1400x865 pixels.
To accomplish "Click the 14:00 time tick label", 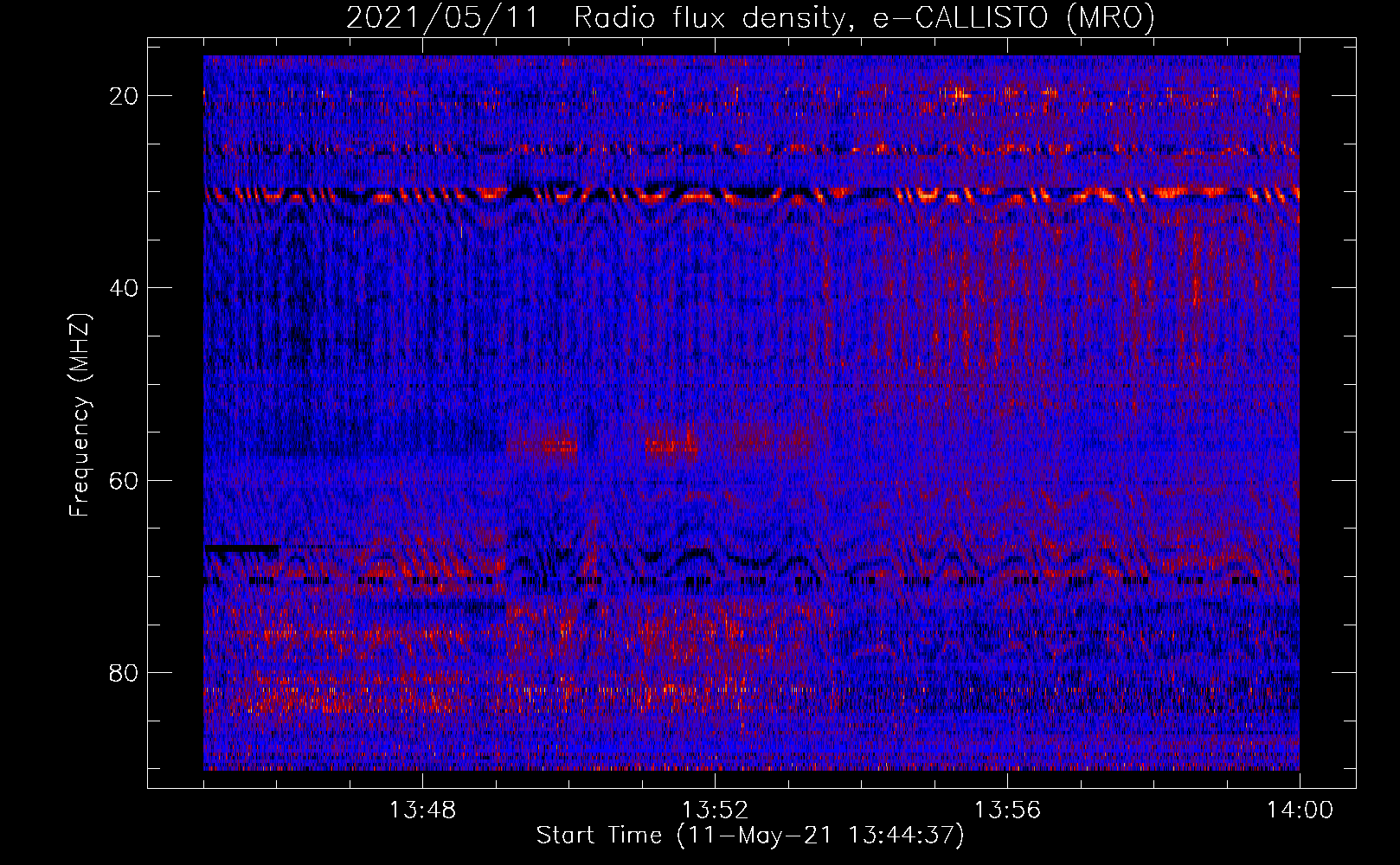I will (x=1300, y=811).
